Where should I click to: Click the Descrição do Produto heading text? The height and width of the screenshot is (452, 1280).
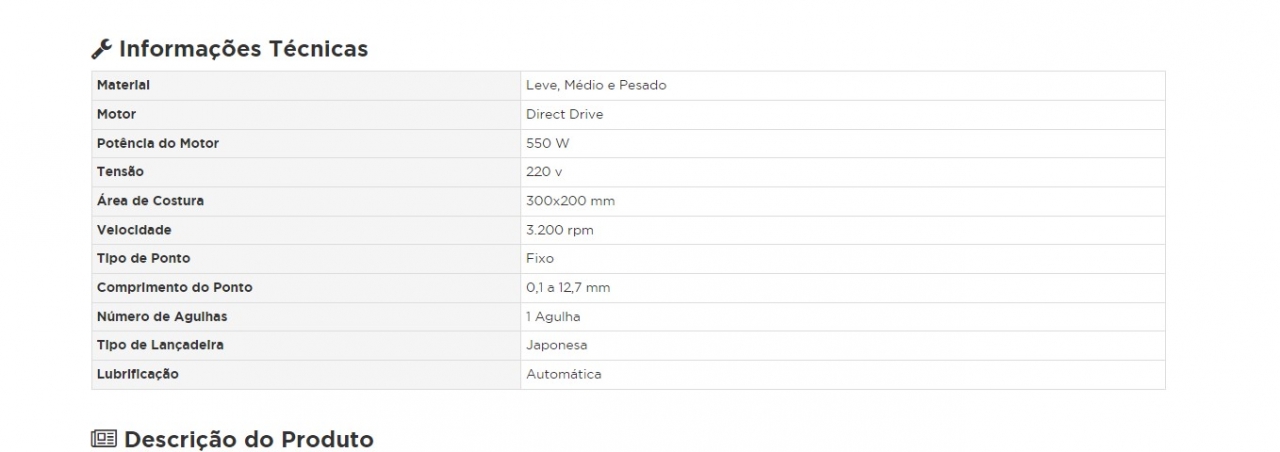tap(248, 439)
